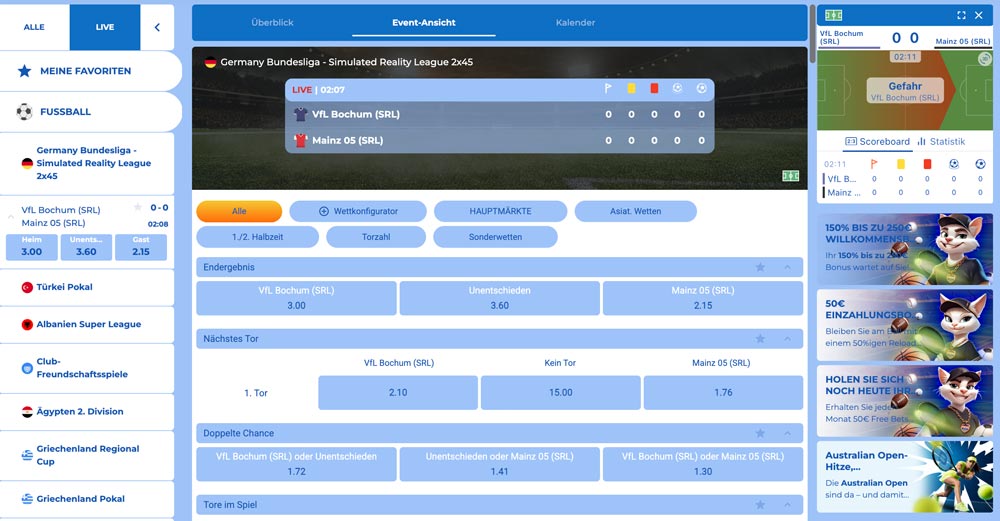The width and height of the screenshot is (1000, 521).
Task: Favorite the Doppelte Chance market
Action: coord(760,433)
